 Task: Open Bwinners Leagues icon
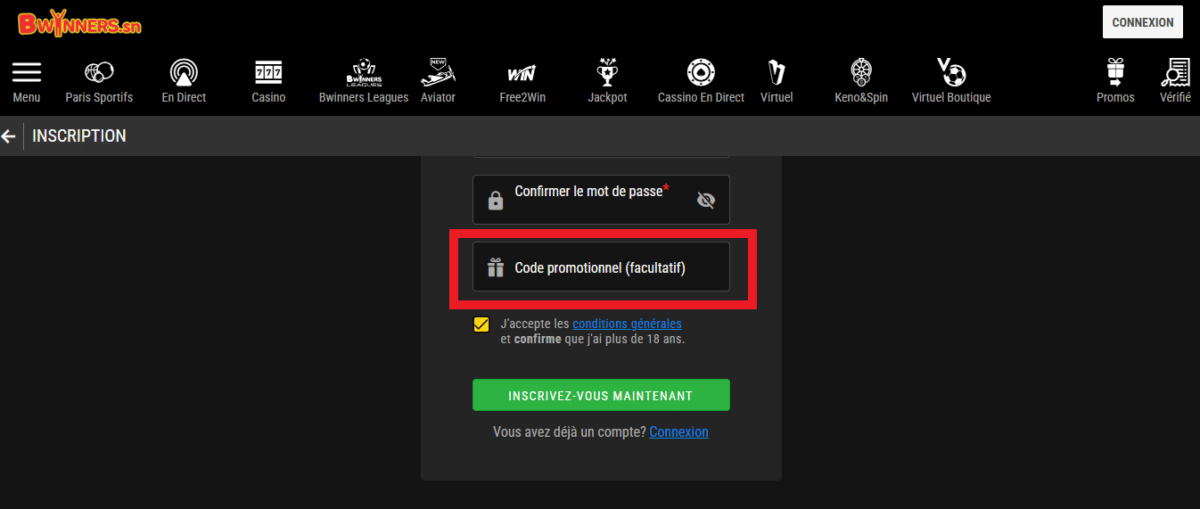click(363, 73)
